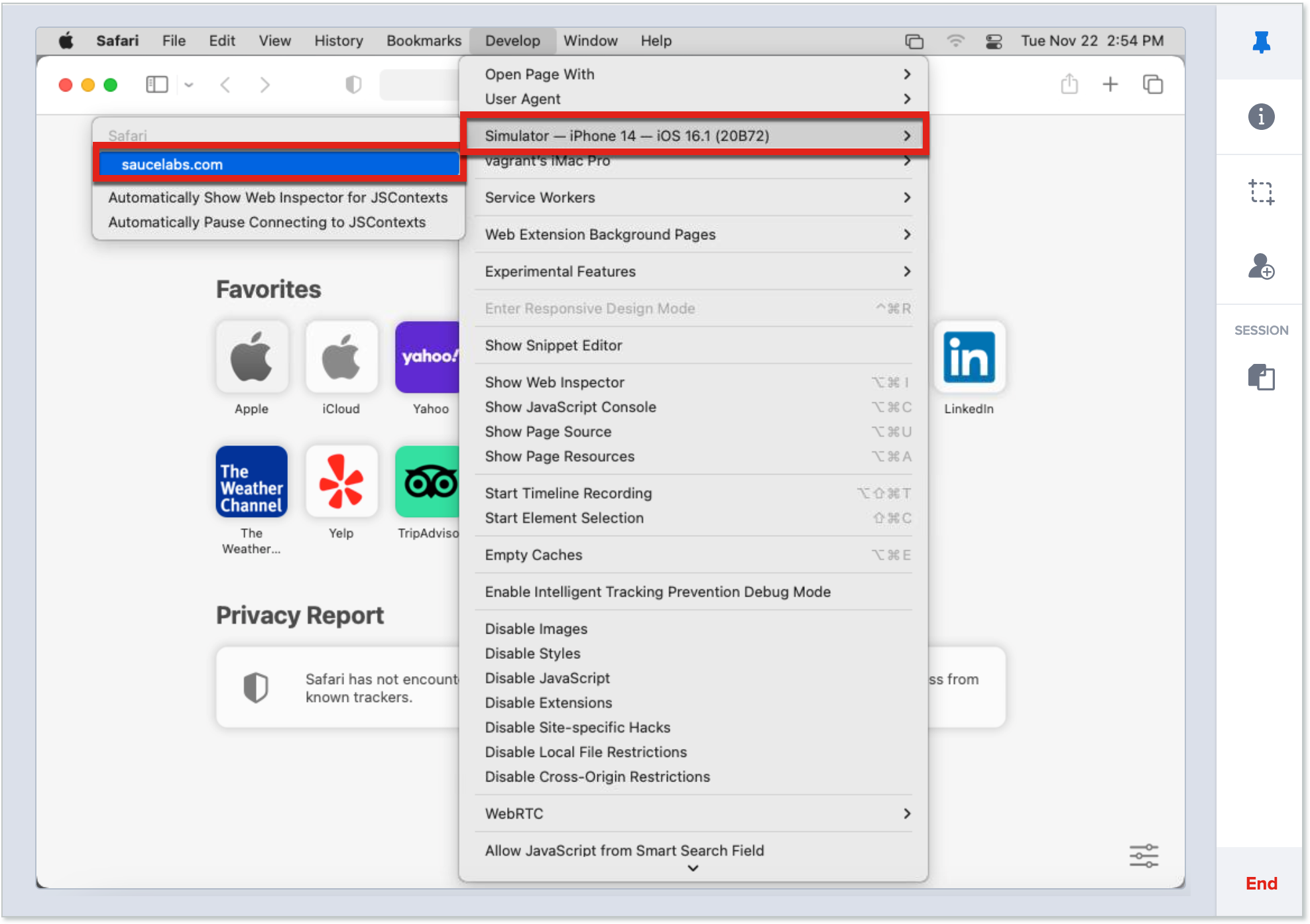
Task: Click the share icon in Safari toolbar
Action: point(1069,84)
